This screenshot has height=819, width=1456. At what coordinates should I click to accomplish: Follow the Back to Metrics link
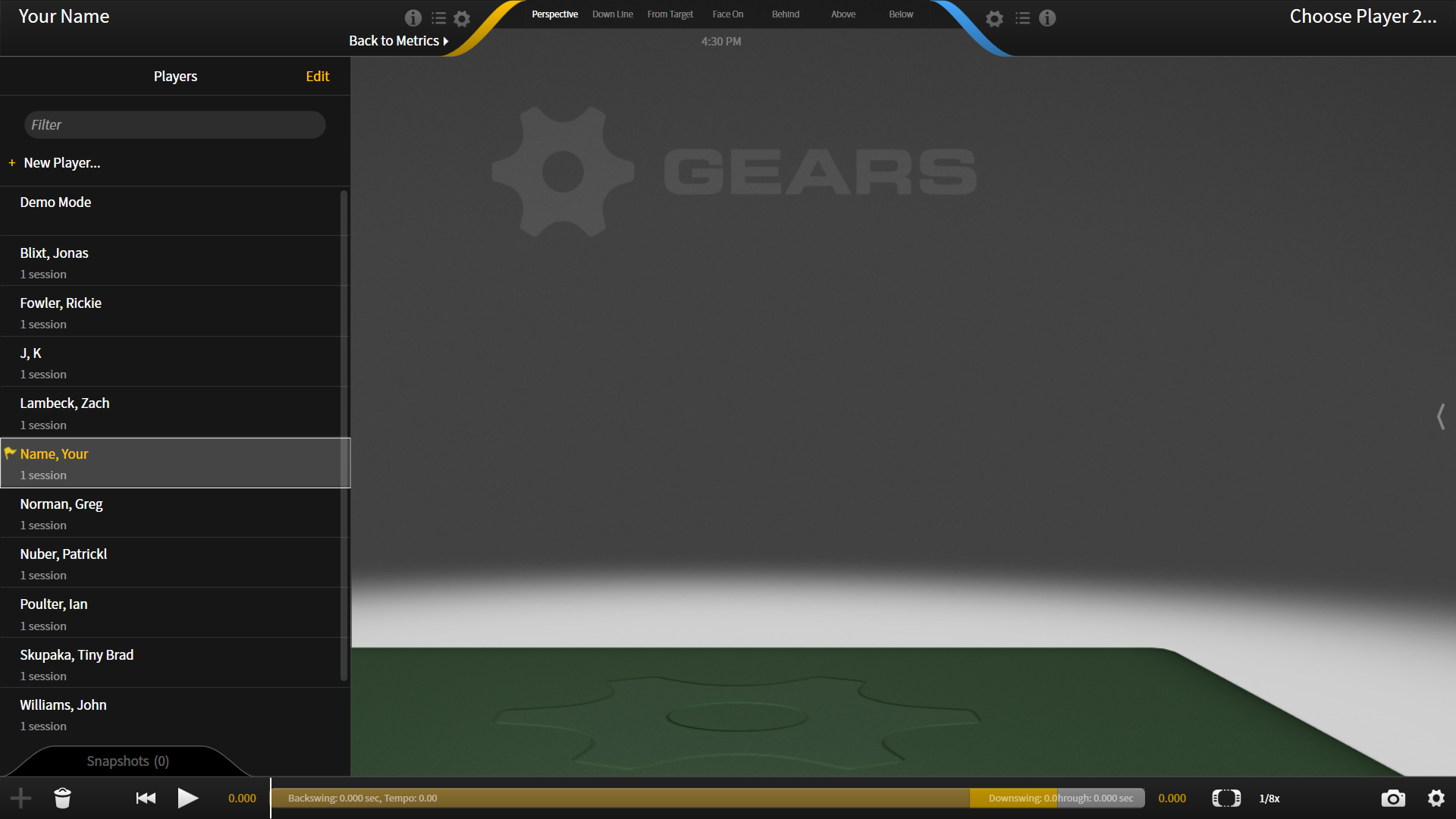(398, 41)
